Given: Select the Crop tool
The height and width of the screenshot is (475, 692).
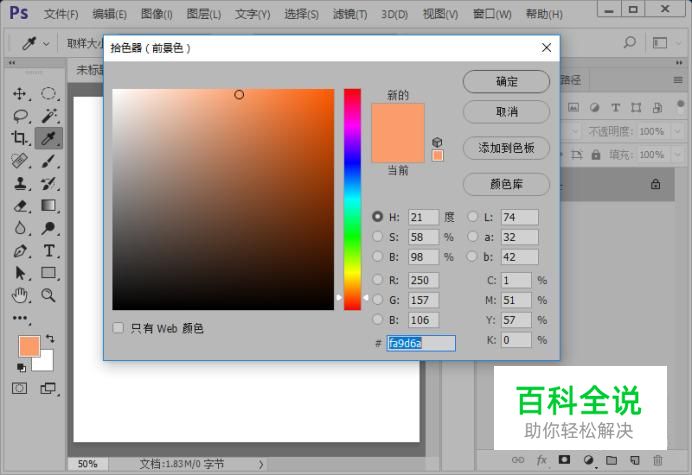Looking at the screenshot, I should (x=19, y=138).
